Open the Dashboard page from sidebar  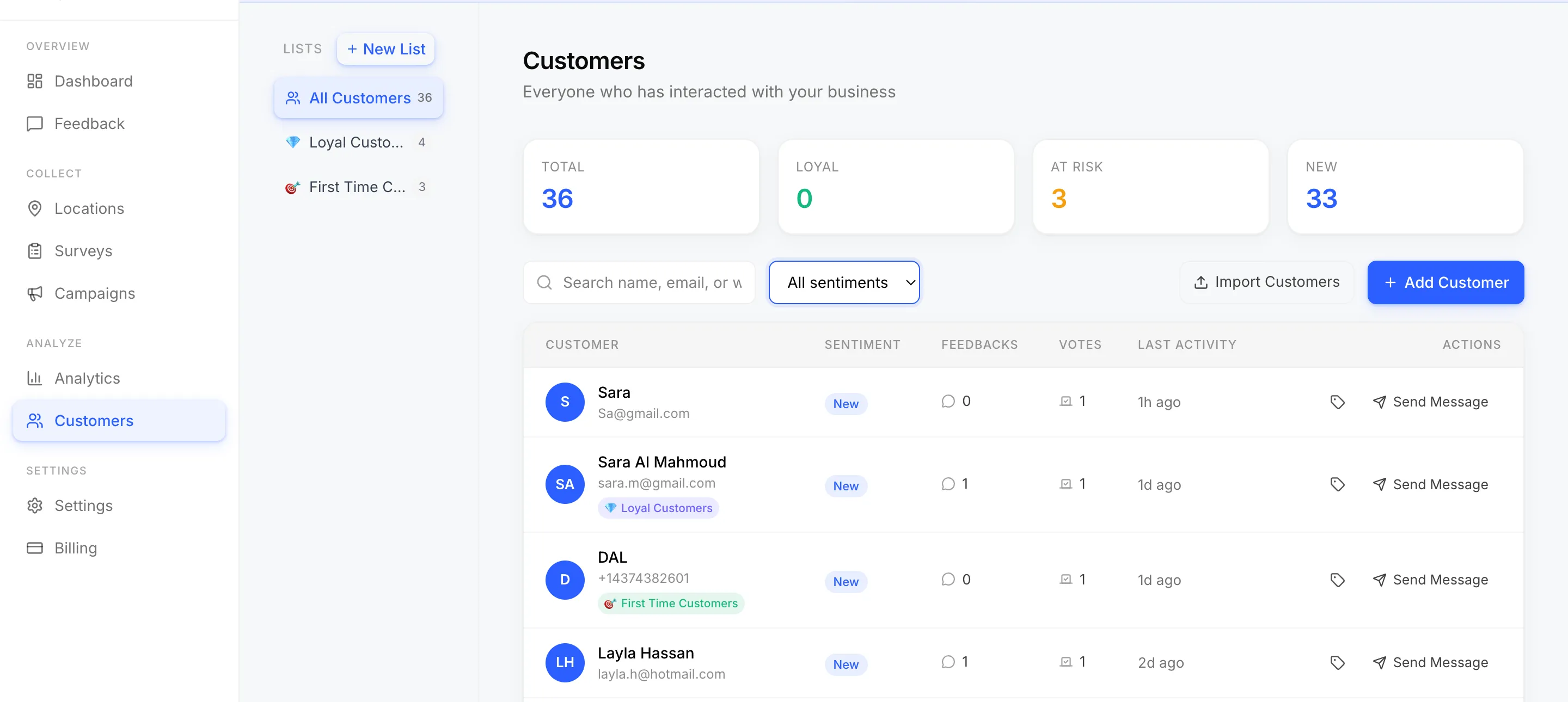[x=119, y=81]
